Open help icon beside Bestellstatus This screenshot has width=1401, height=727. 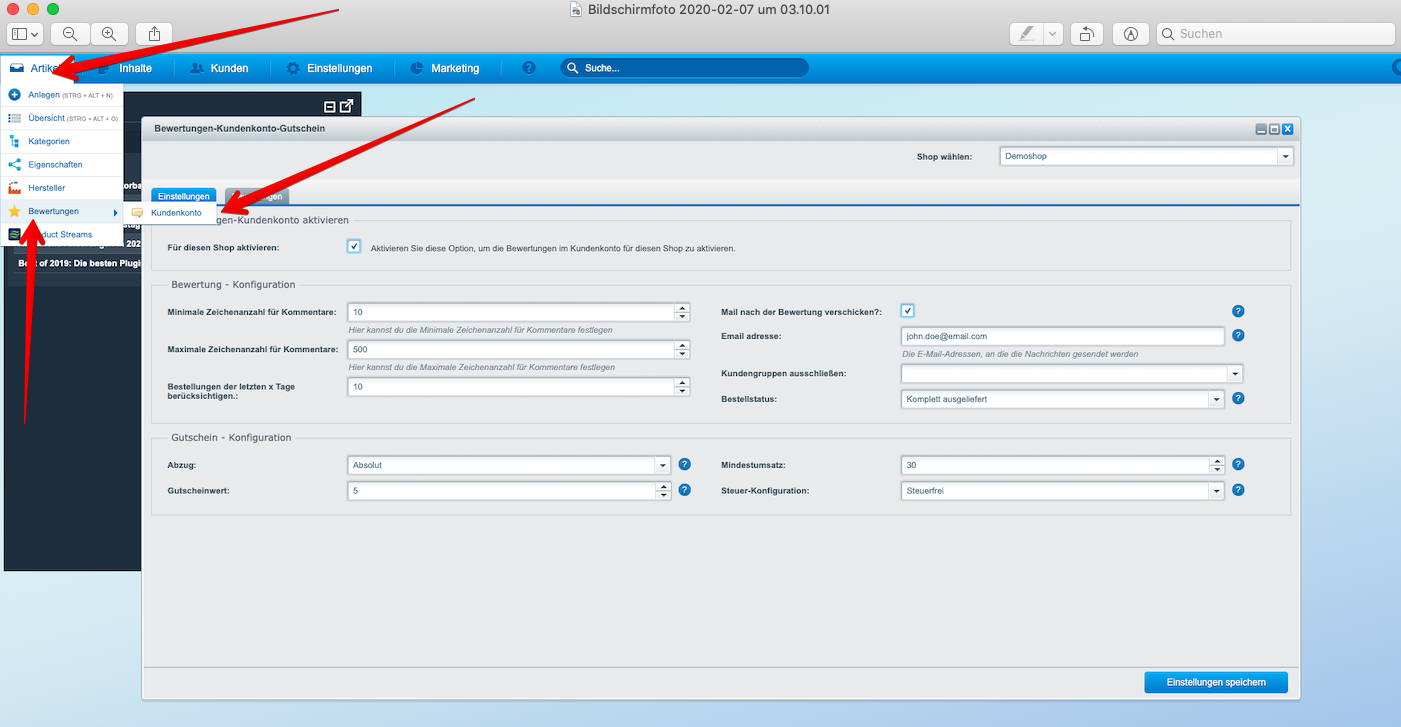1238,398
